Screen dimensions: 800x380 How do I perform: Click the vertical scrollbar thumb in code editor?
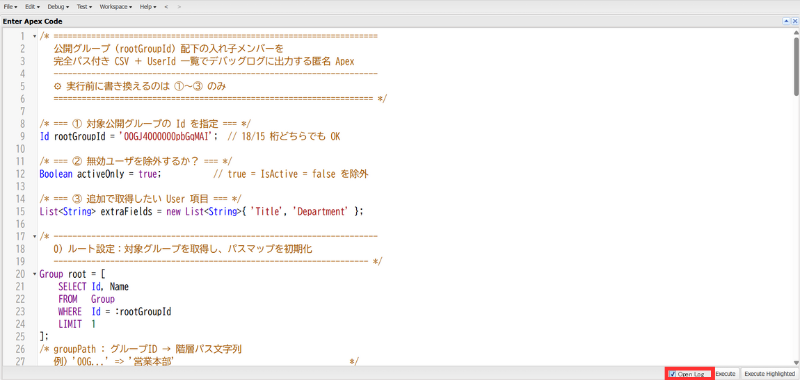click(x=796, y=65)
